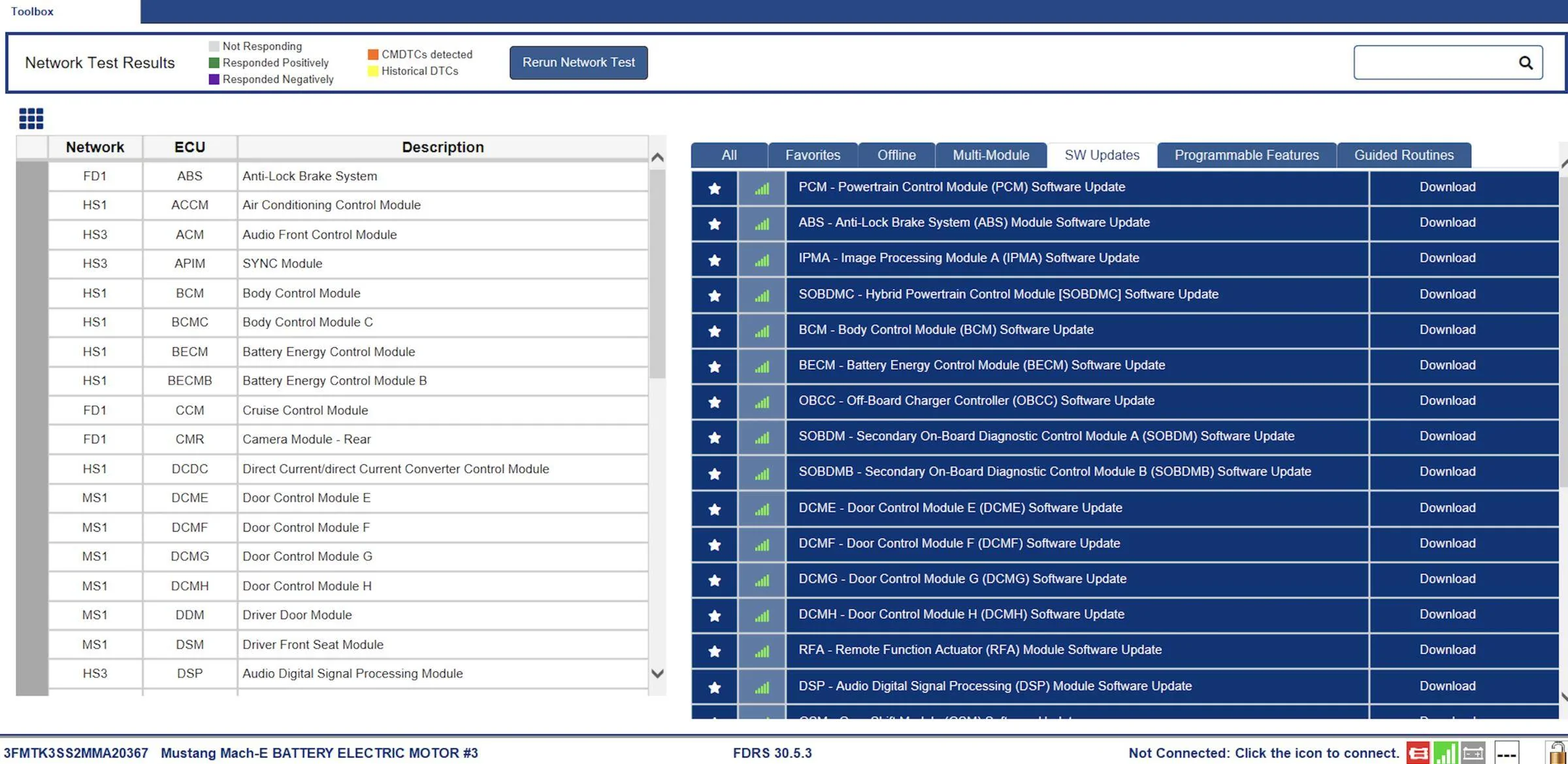The height and width of the screenshot is (764, 1568).
Task: Favorite the DSP Module Software Update star
Action: (x=715, y=688)
